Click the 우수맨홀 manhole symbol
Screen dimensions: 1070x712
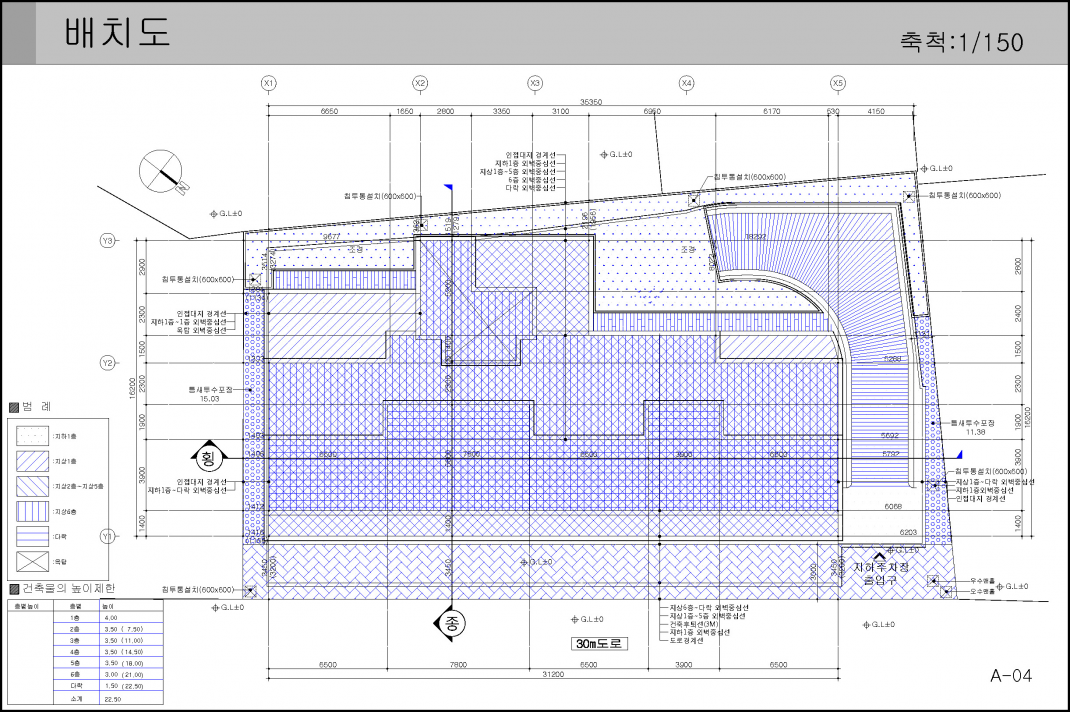click(934, 580)
